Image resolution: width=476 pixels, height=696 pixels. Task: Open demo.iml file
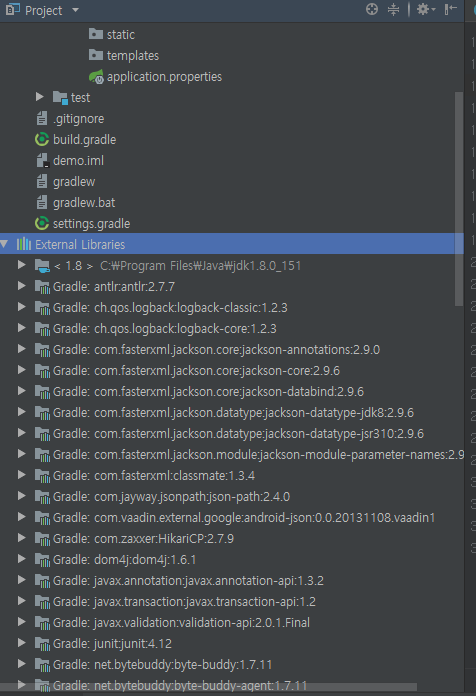78,161
